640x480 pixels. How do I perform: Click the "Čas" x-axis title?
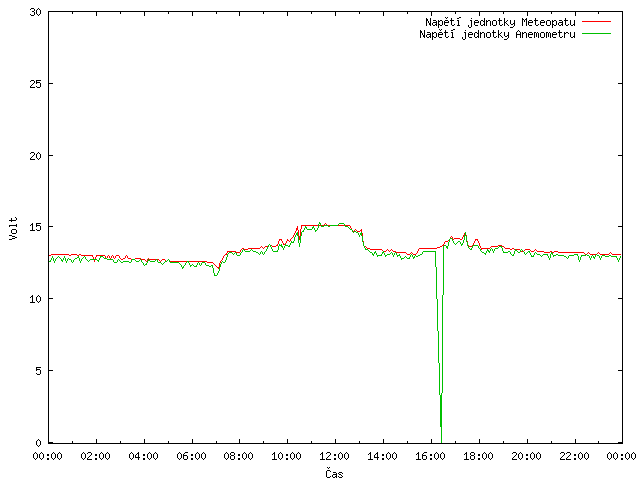334,473
